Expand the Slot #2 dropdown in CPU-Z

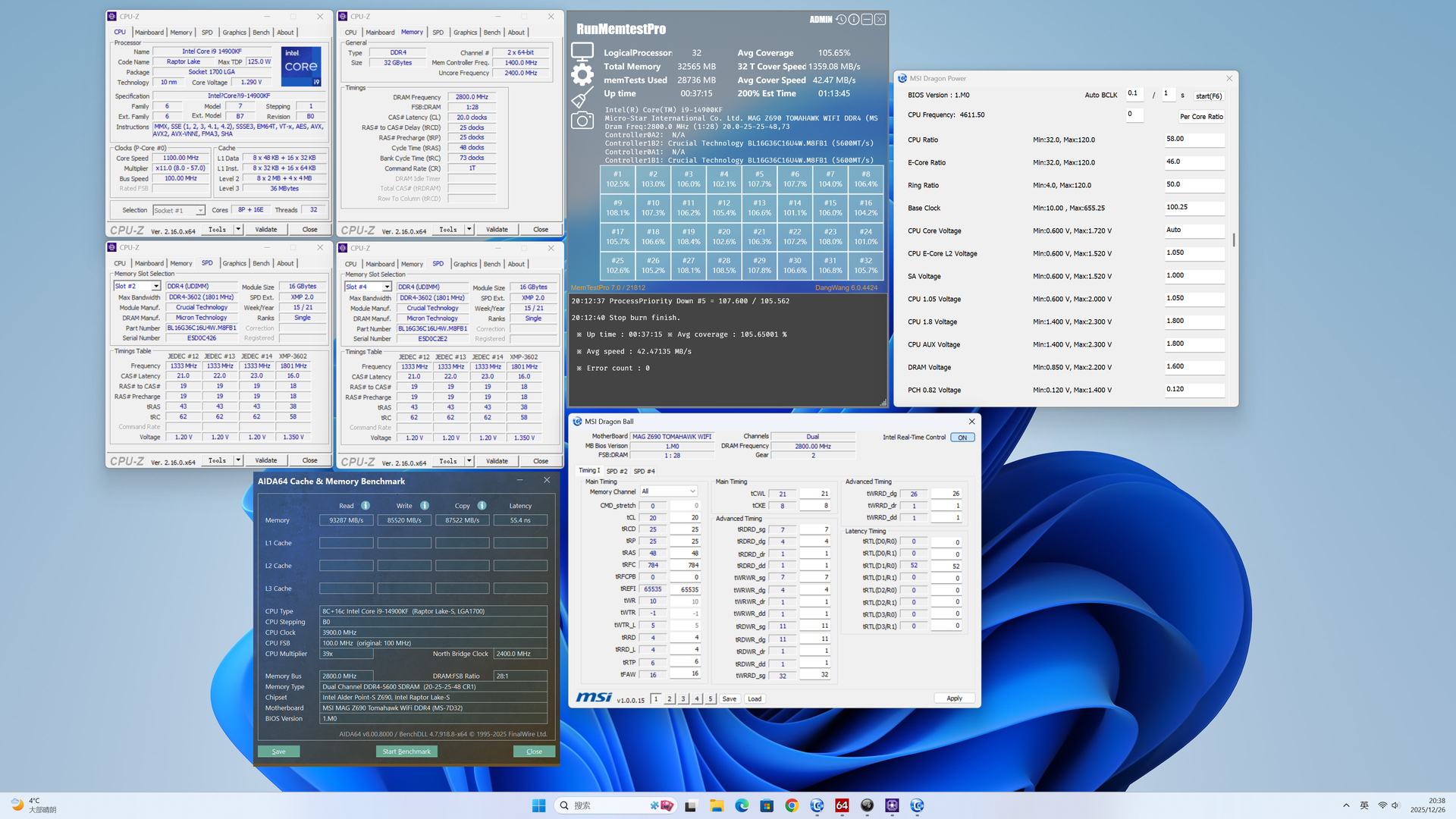(156, 287)
